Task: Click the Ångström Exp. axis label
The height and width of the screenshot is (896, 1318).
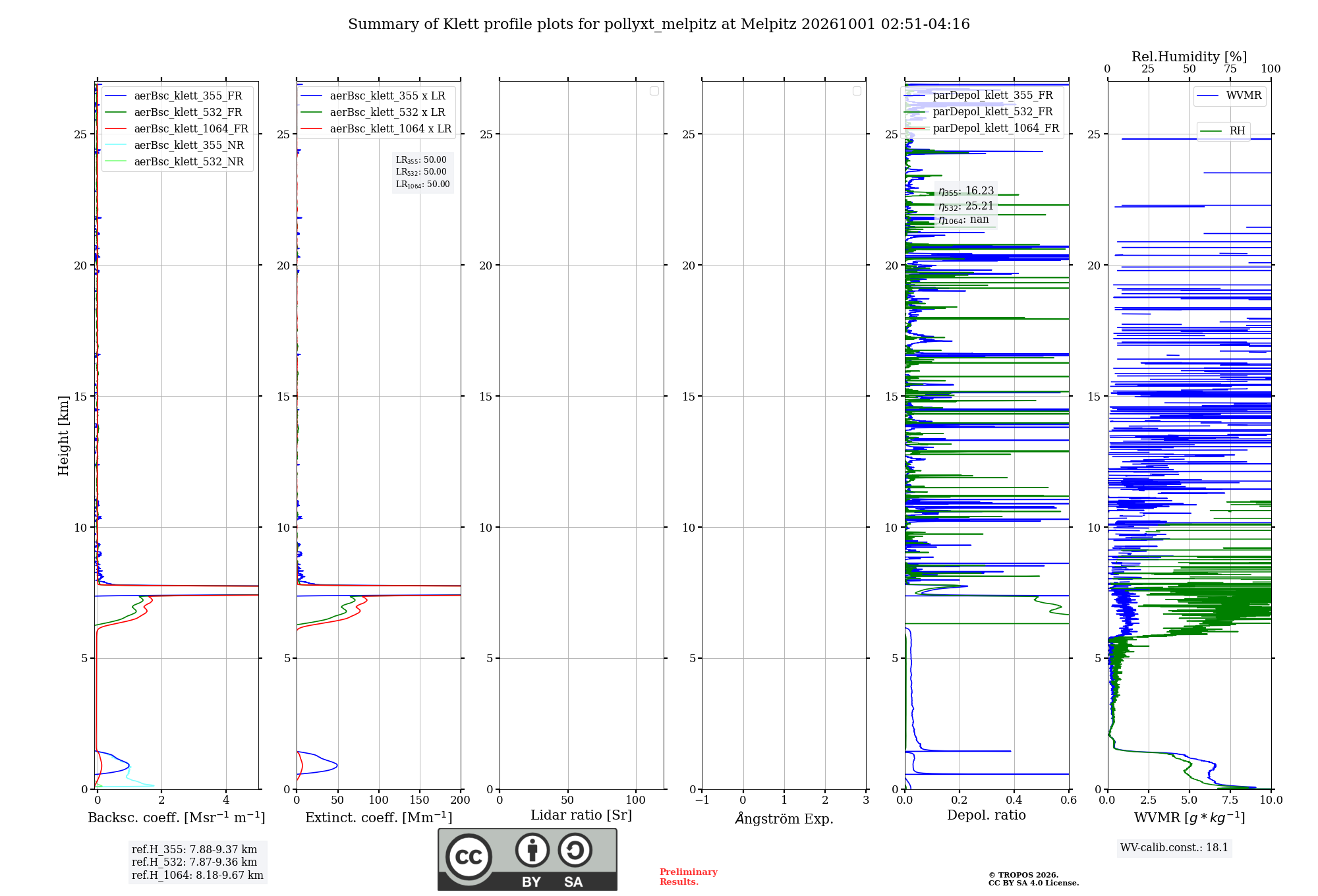Action: [784, 818]
